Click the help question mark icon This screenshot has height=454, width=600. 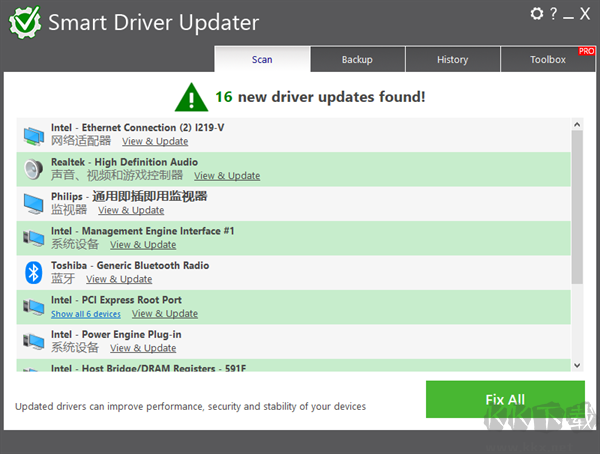[553, 14]
